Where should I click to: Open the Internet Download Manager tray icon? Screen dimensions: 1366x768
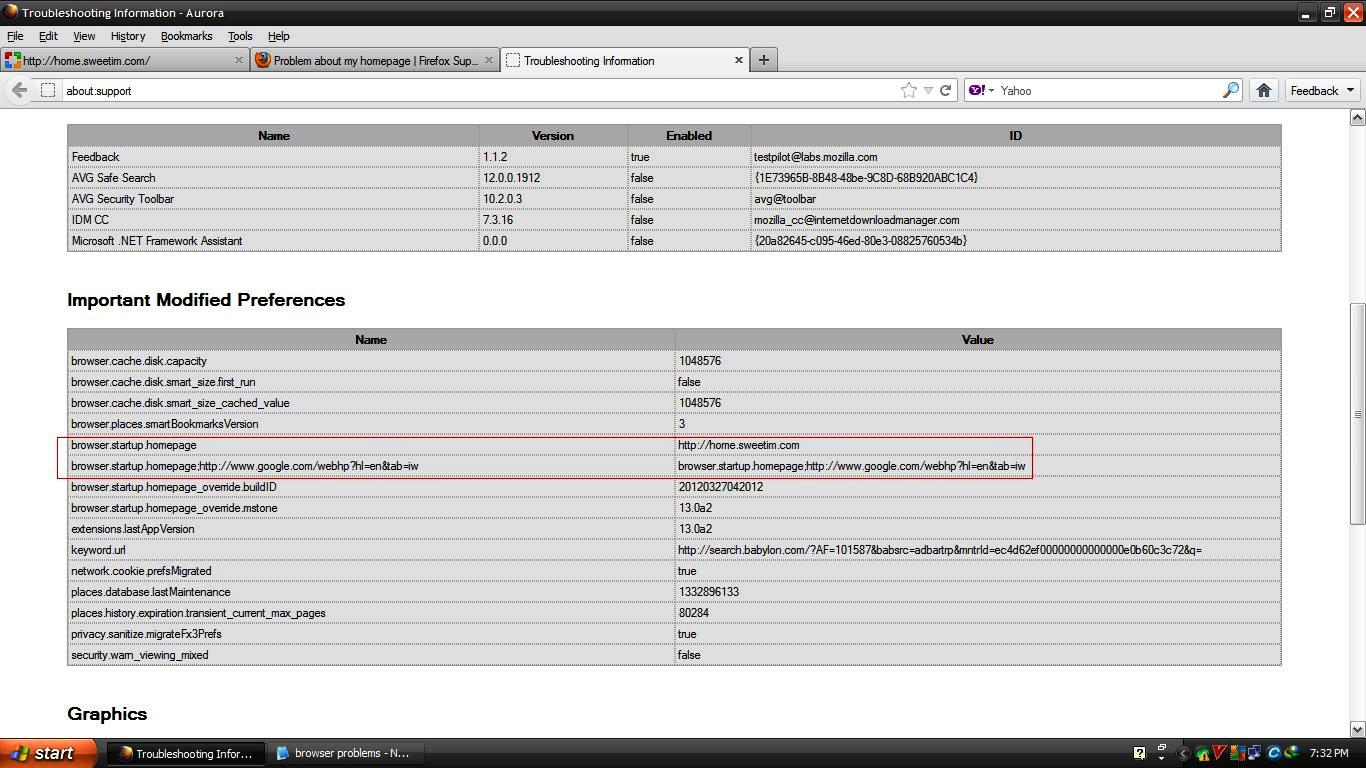(x=1291, y=753)
